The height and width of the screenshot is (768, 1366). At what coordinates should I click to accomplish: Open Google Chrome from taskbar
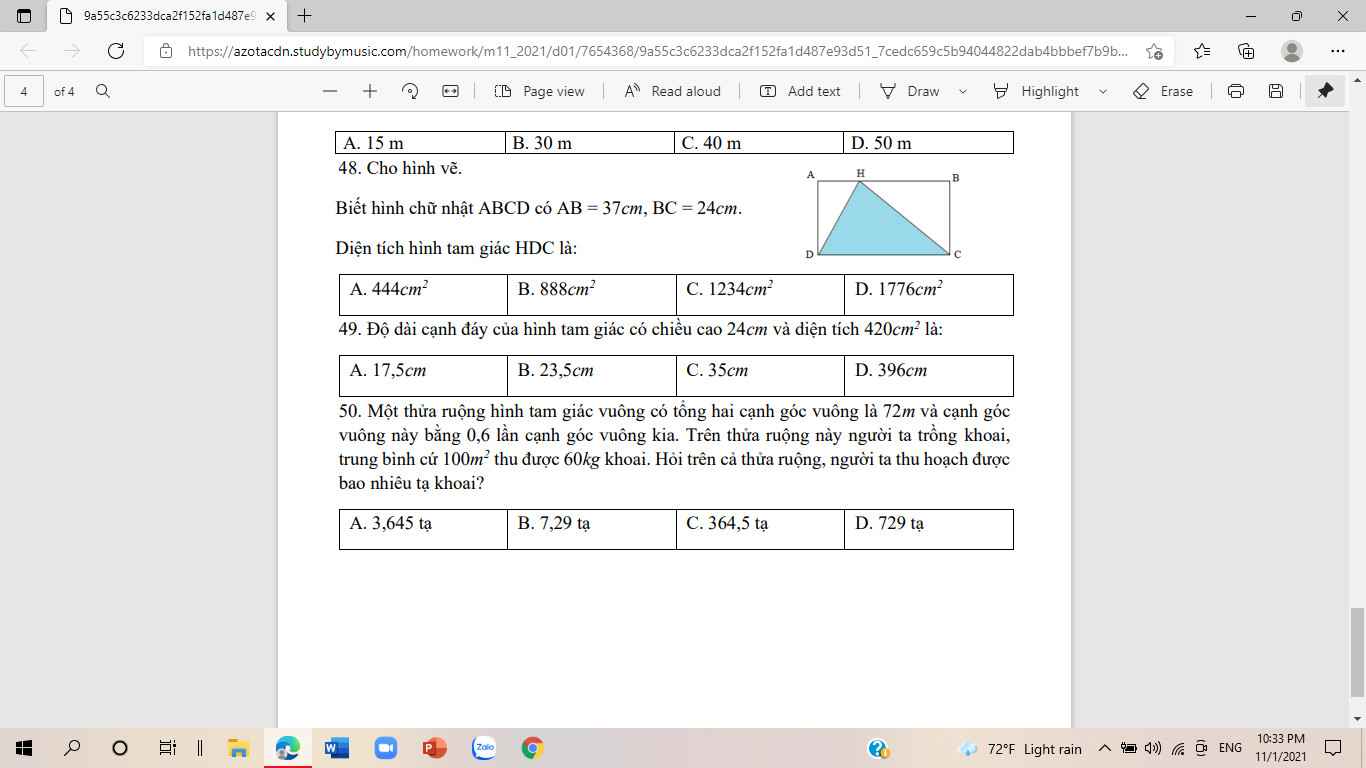[x=533, y=748]
